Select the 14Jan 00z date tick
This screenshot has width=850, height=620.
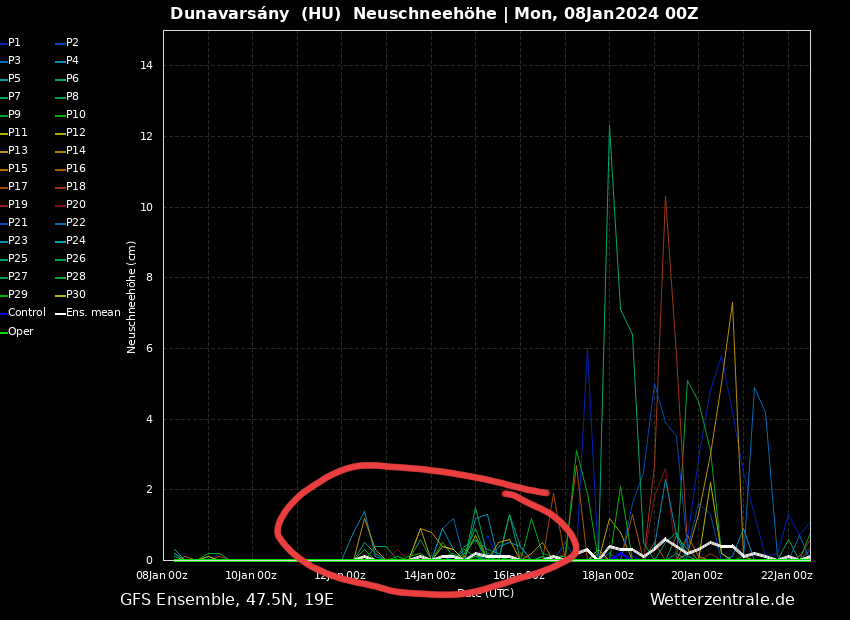(430, 575)
